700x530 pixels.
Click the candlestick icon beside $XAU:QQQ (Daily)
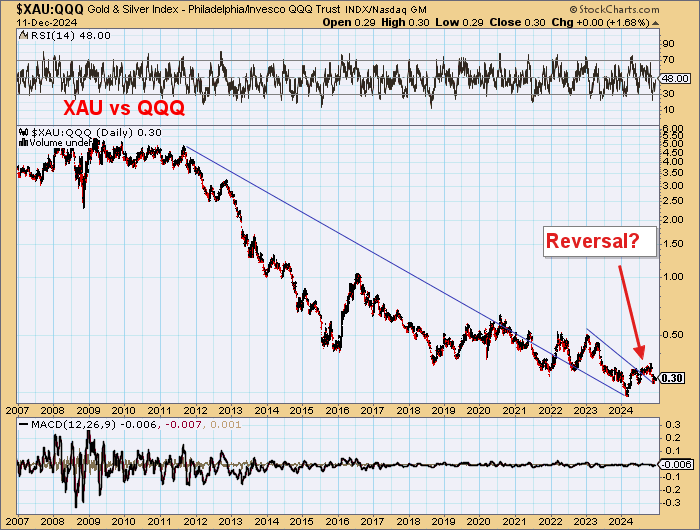coord(24,133)
